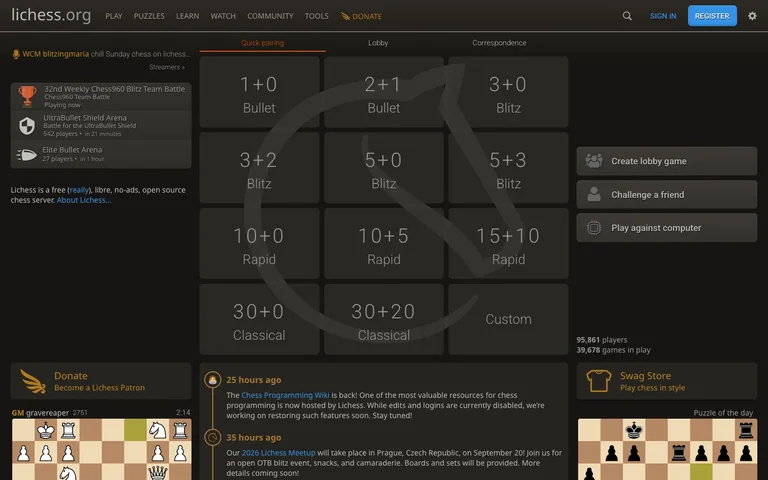Click the trophy icon for Chess960 Team Battle

pyautogui.click(x=27, y=96)
